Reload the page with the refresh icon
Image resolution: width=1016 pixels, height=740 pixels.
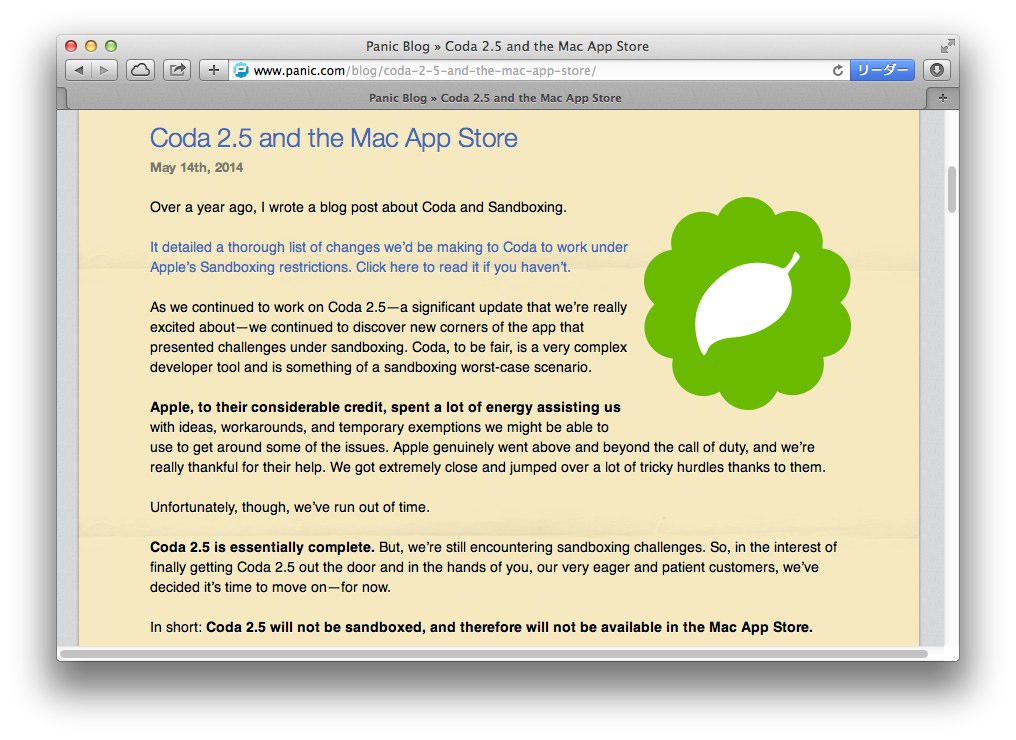(x=838, y=70)
